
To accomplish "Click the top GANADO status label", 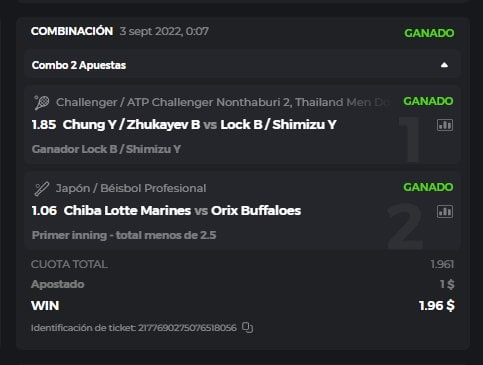I will [429, 33].
